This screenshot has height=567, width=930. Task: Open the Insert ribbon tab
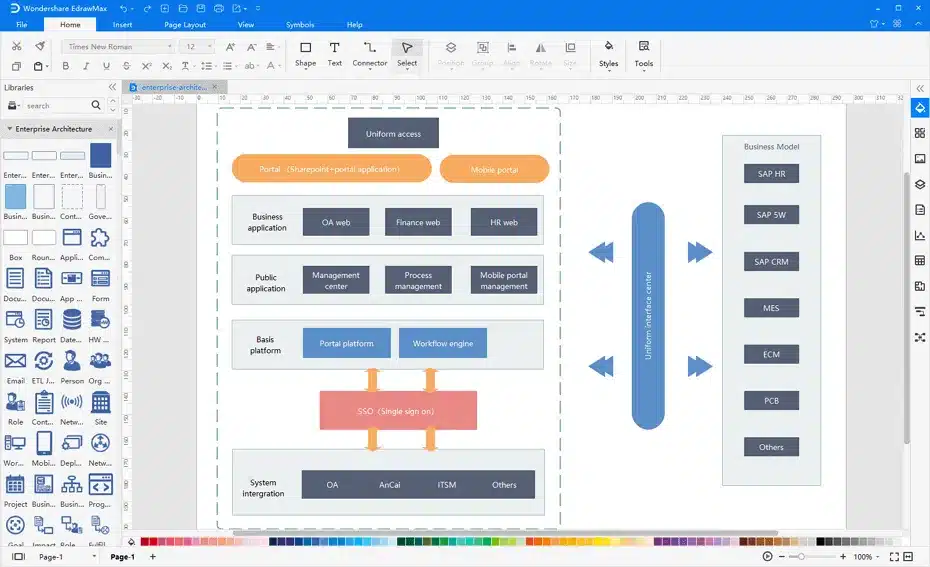click(122, 24)
